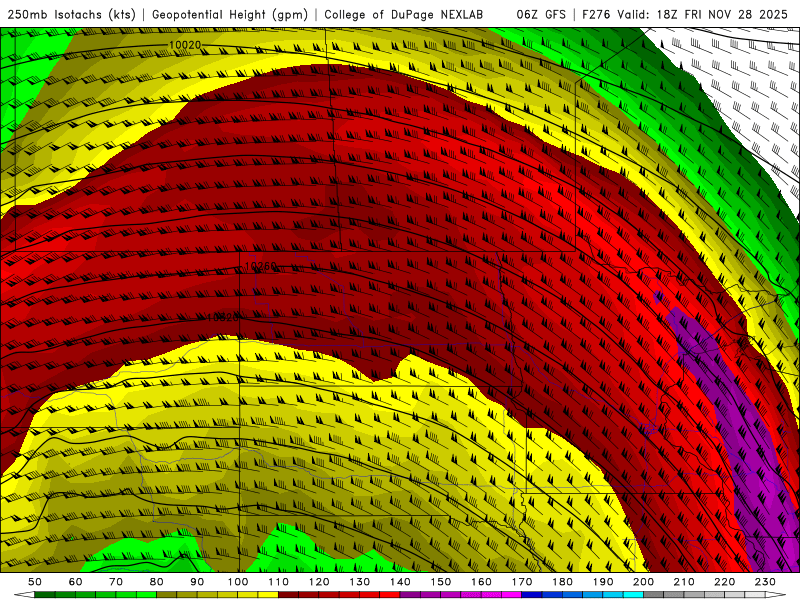Click the 130 legend number

(360, 582)
